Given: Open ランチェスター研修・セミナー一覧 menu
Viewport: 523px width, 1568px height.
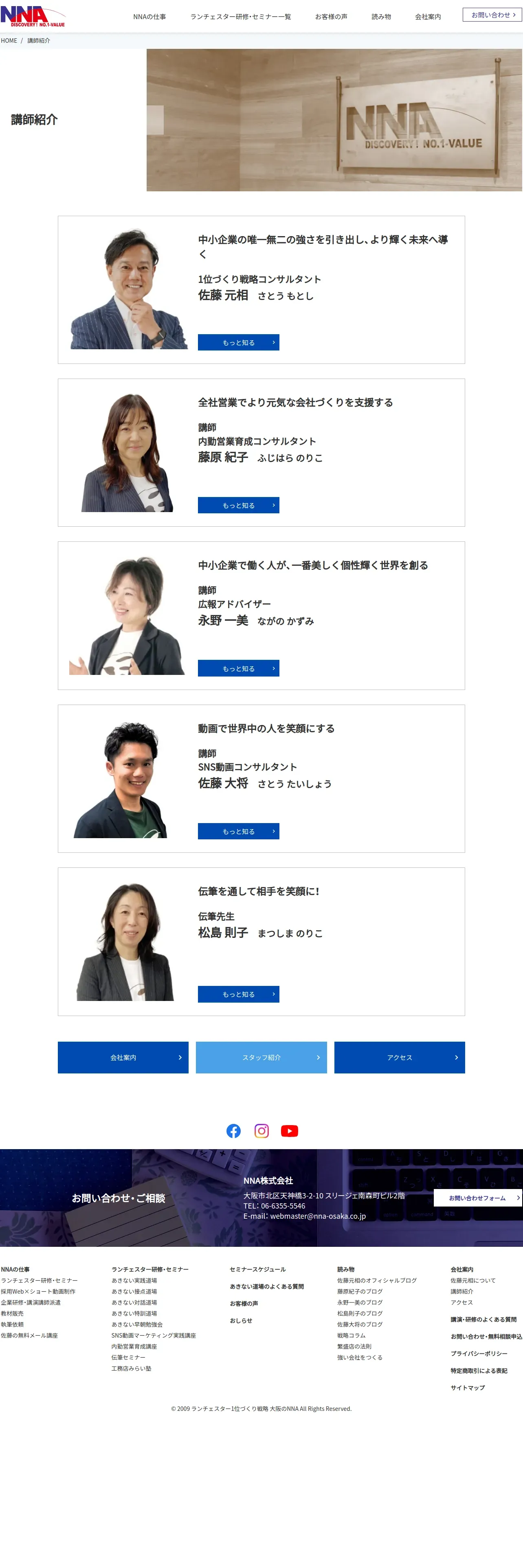Looking at the screenshot, I should pyautogui.click(x=240, y=16).
